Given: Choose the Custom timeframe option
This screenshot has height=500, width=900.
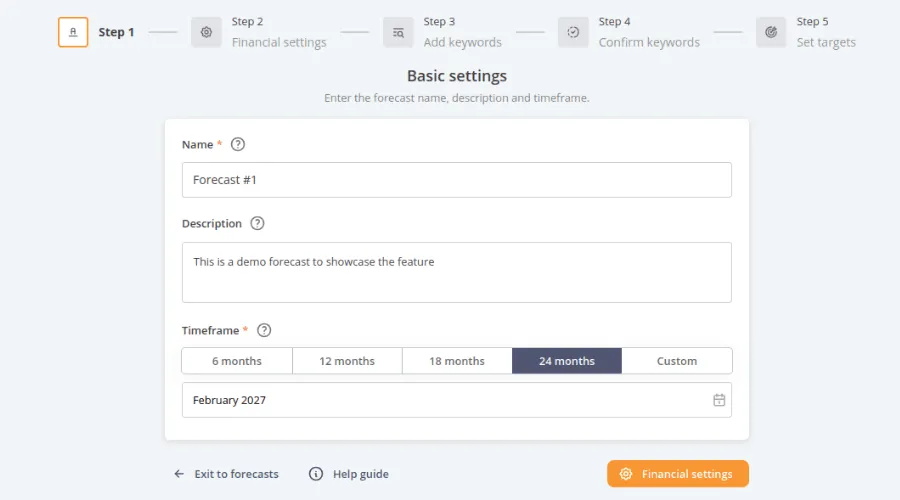Looking at the screenshot, I should tap(677, 361).
